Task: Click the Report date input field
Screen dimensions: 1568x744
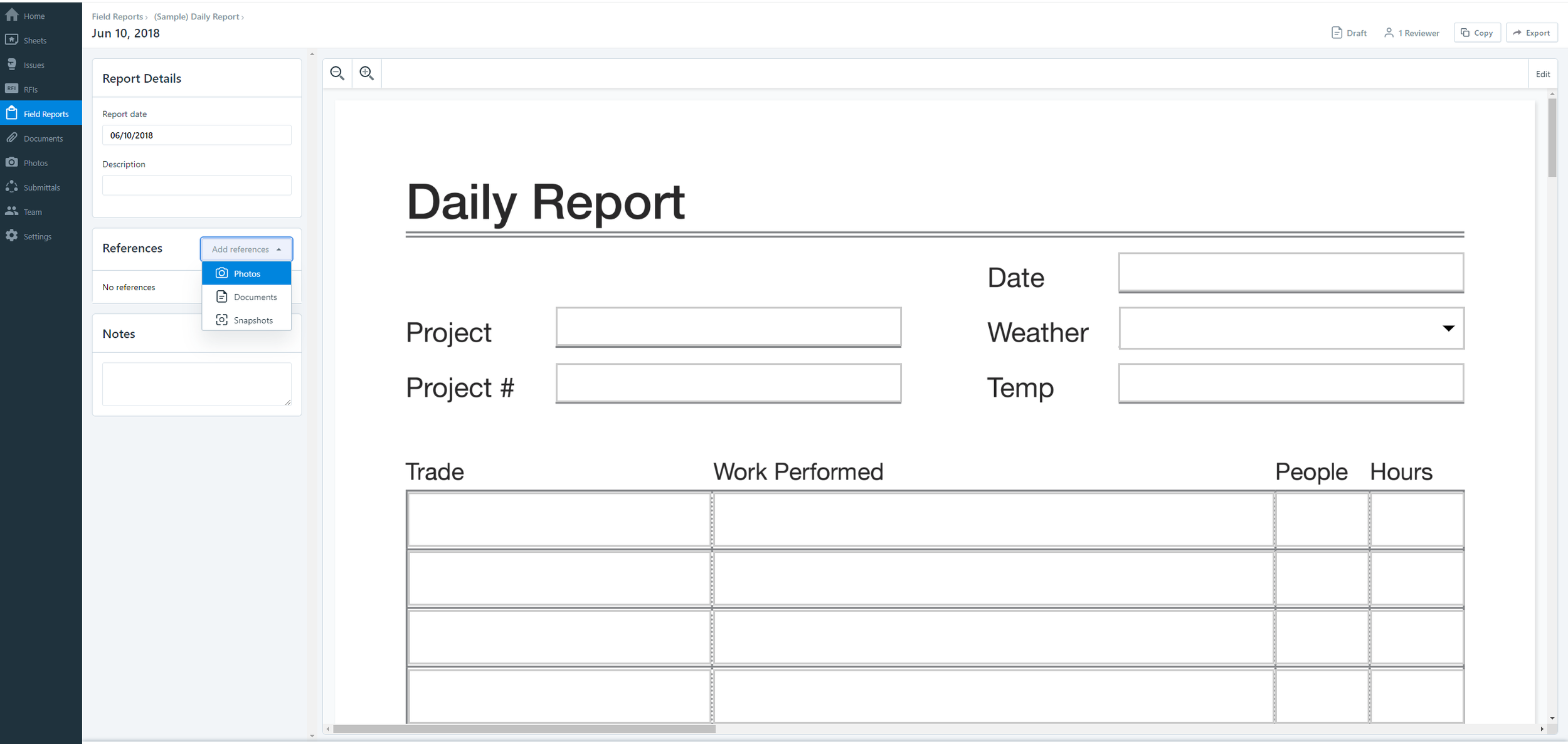Action: 197,135
